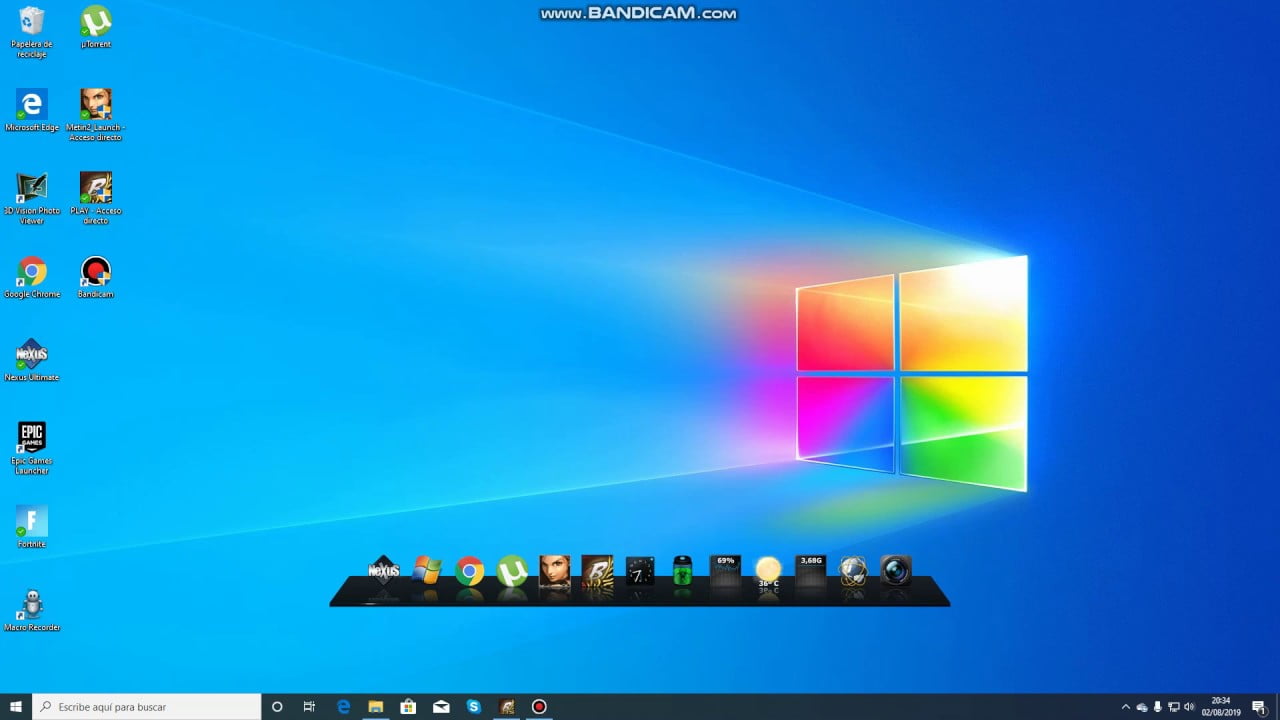Open the Mail app from the taskbar
1280x720 pixels.
point(441,707)
